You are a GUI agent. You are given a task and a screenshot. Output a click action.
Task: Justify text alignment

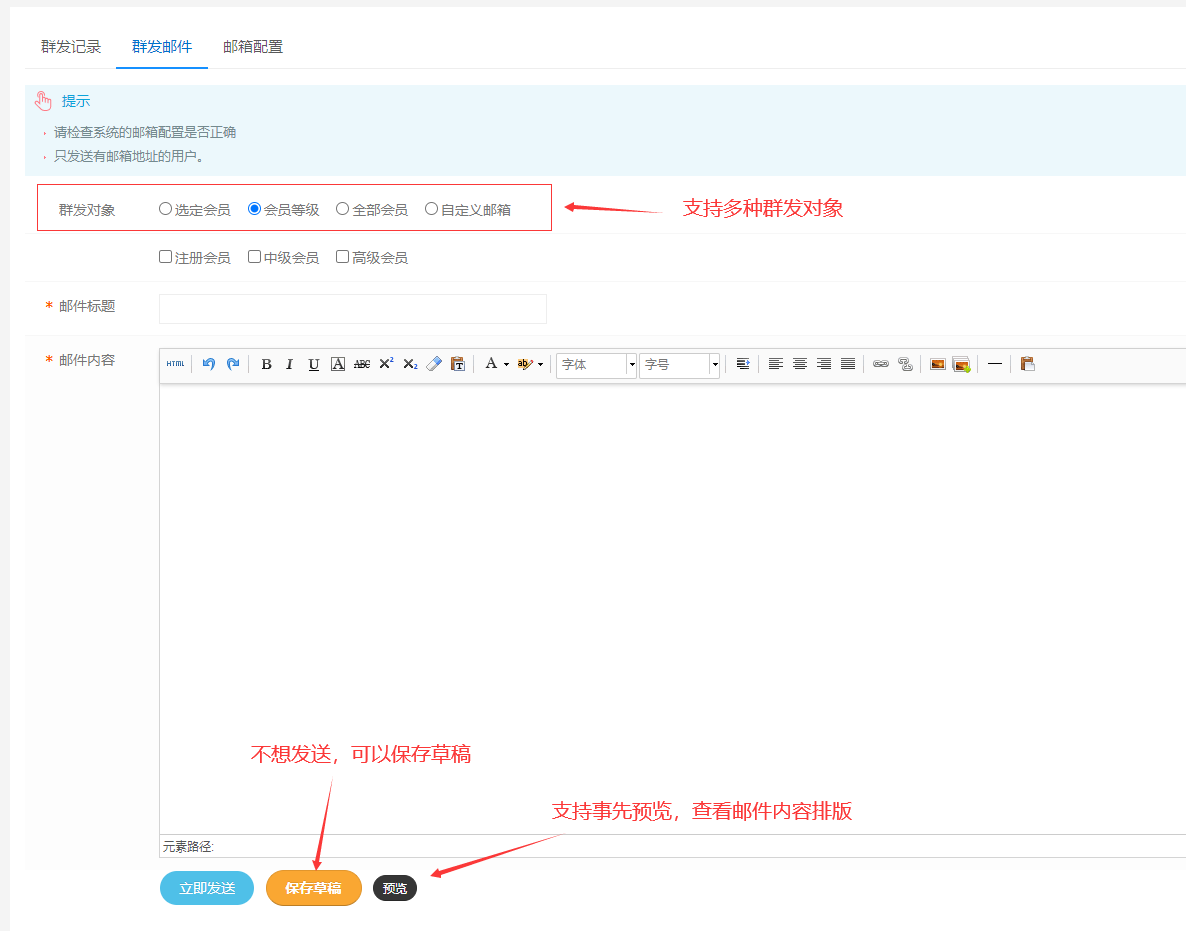point(848,365)
